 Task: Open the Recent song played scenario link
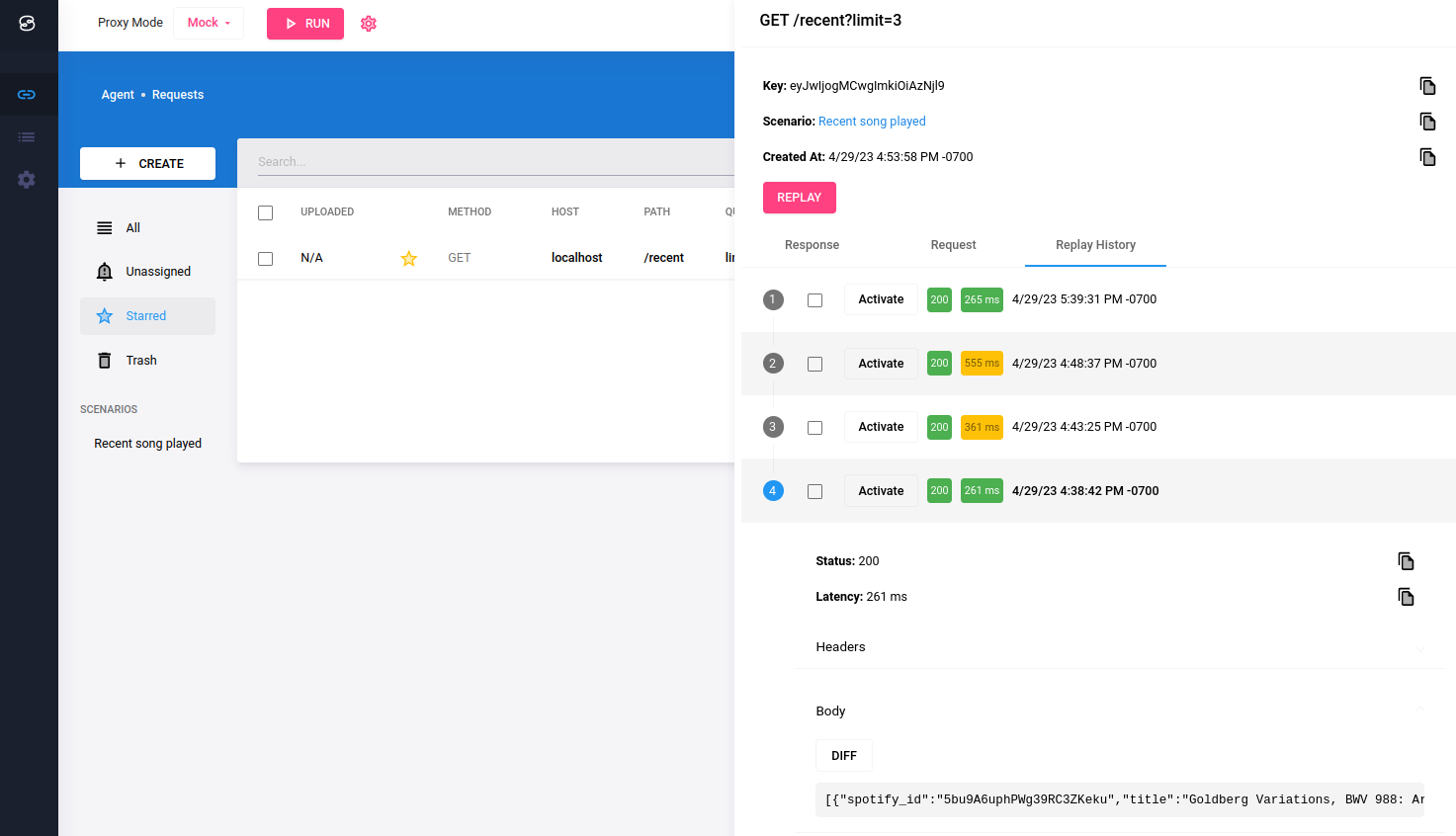click(x=872, y=122)
